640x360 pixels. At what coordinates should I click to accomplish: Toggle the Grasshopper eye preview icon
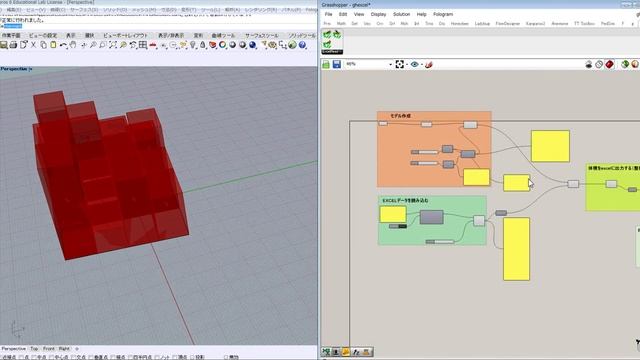point(414,64)
